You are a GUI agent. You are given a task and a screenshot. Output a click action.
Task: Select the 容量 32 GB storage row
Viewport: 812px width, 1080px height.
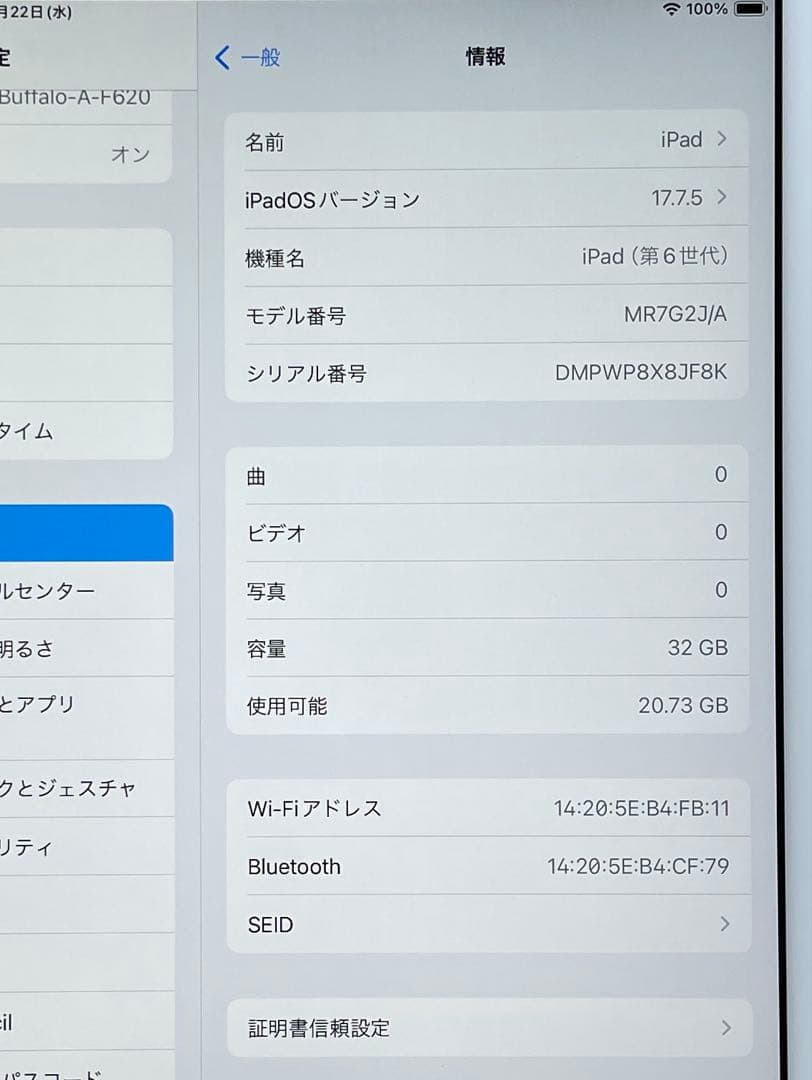(485, 648)
